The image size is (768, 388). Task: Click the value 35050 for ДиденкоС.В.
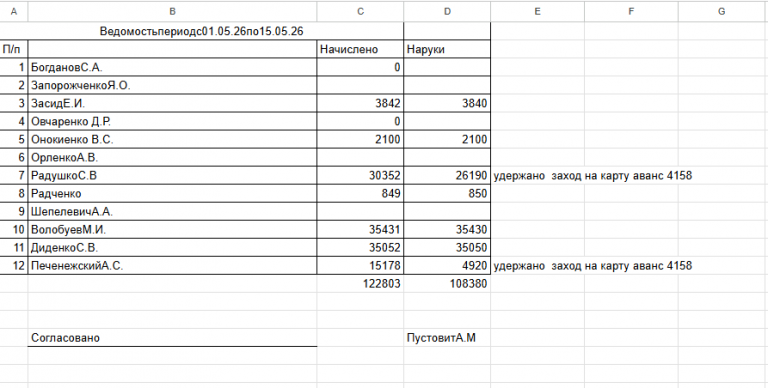pos(447,248)
